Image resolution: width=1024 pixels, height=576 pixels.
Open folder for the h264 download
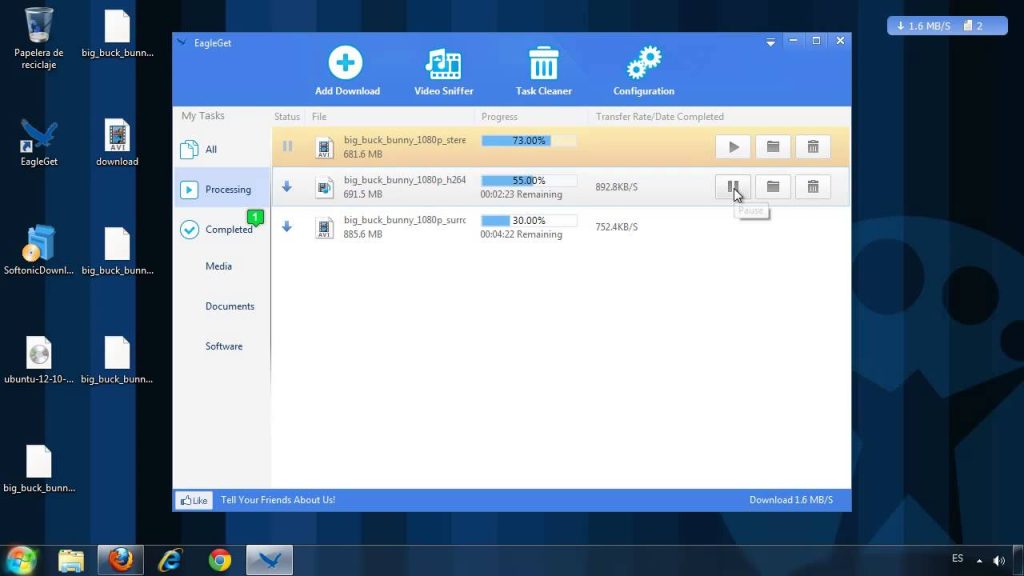point(773,186)
